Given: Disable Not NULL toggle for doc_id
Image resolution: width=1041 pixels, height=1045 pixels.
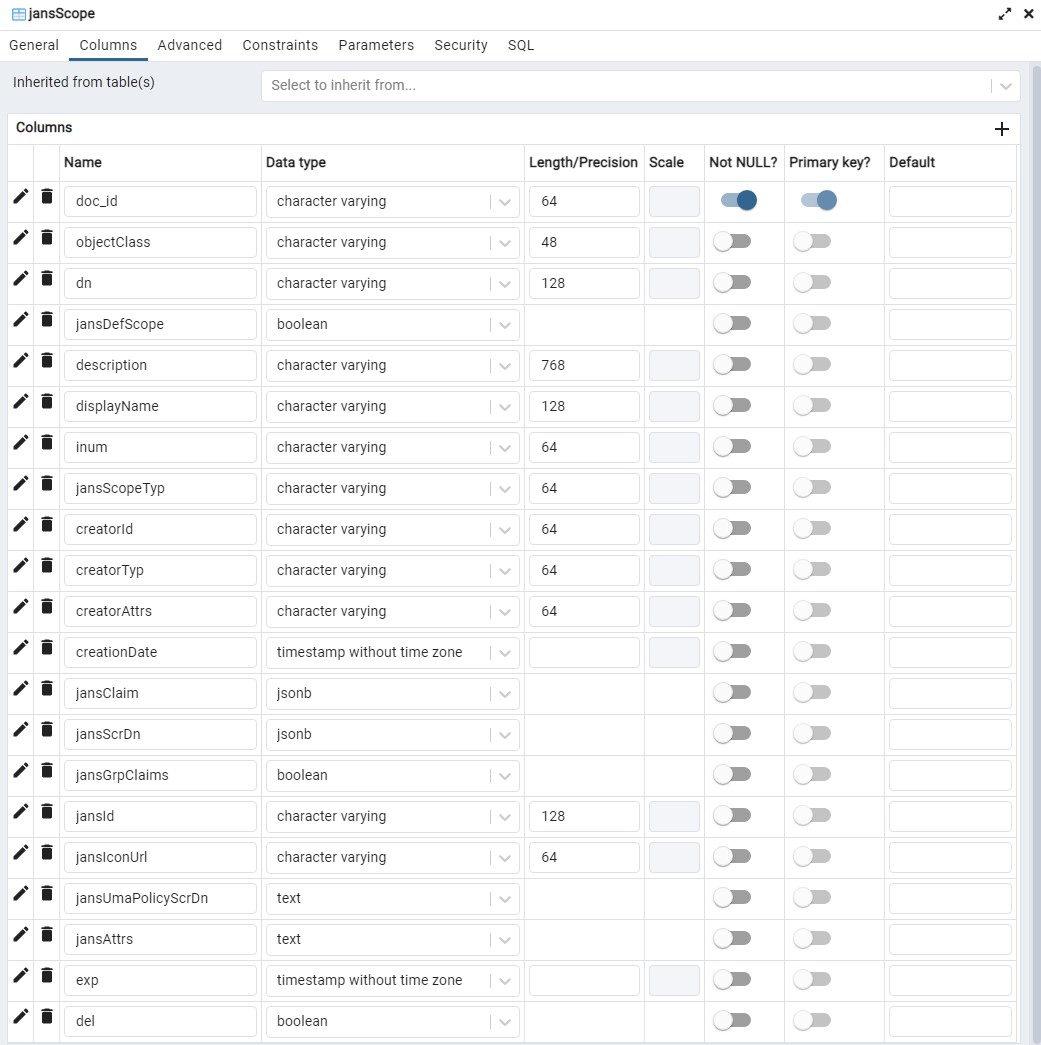Looking at the screenshot, I should click(738, 201).
